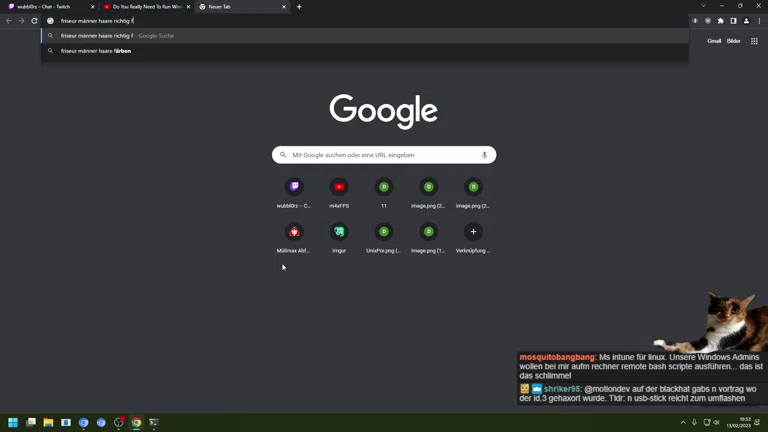Open the Imgur shortcut tile
The height and width of the screenshot is (432, 768).
pos(339,232)
